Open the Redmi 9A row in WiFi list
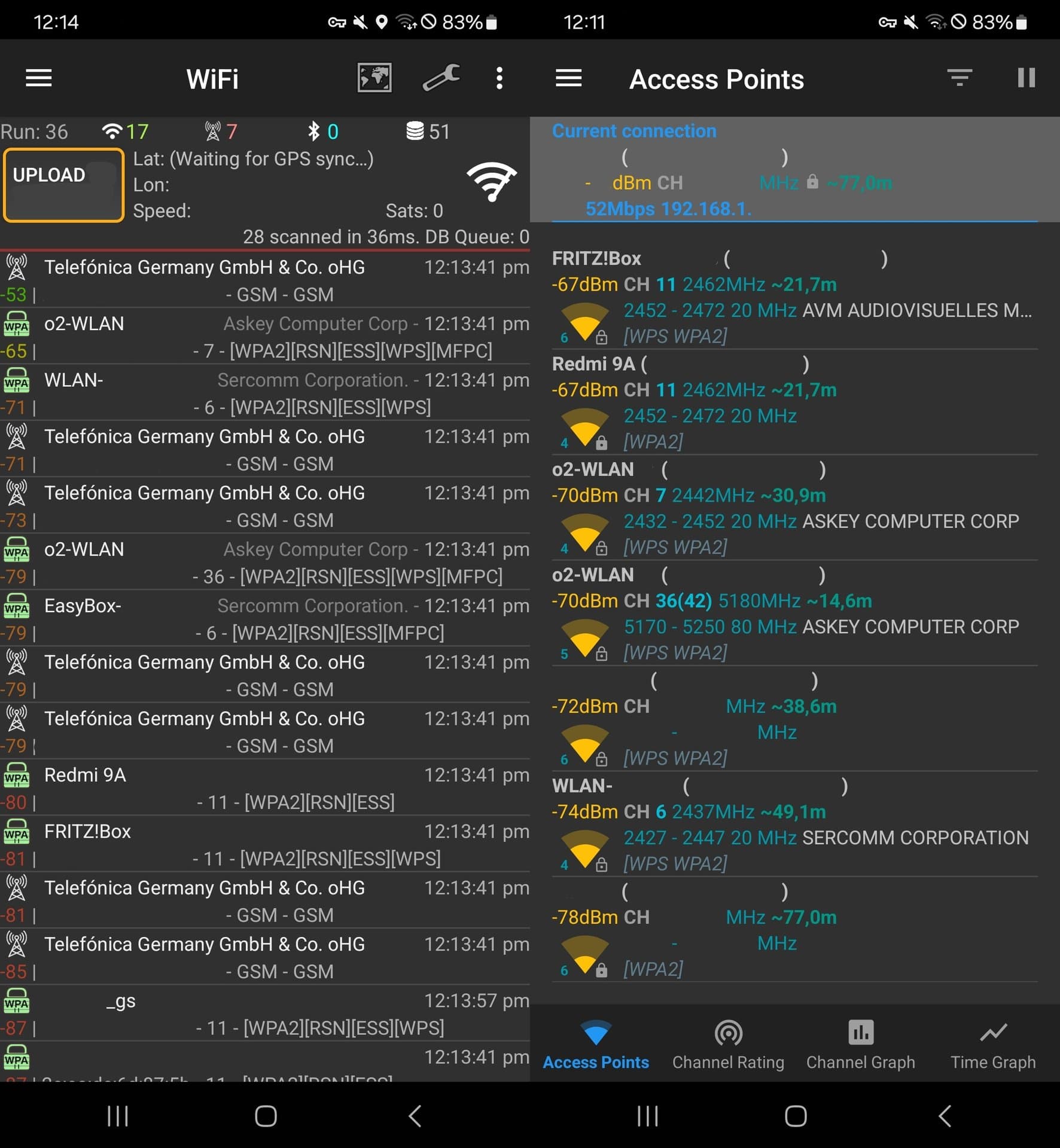 pyautogui.click(x=265, y=788)
